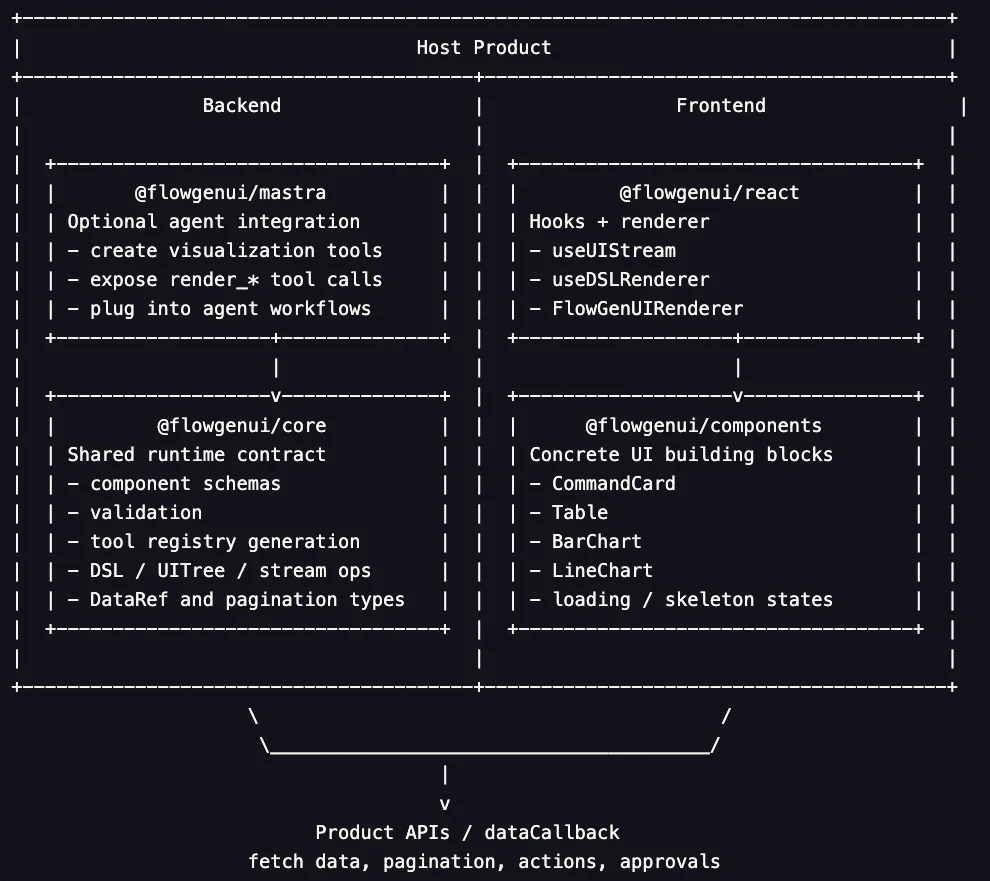Click the @flowgenui/react package name

point(709,192)
